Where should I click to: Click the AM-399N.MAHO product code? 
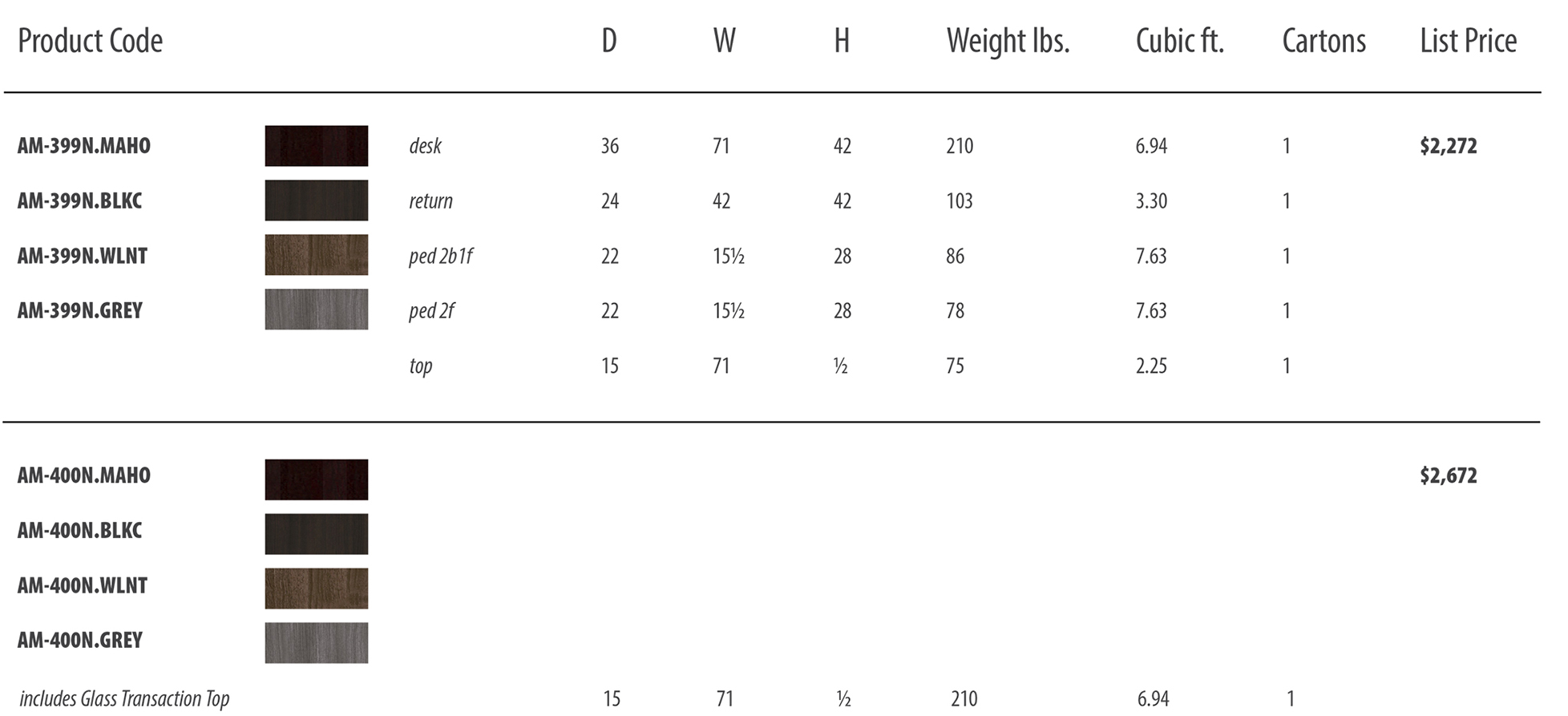pos(84,146)
